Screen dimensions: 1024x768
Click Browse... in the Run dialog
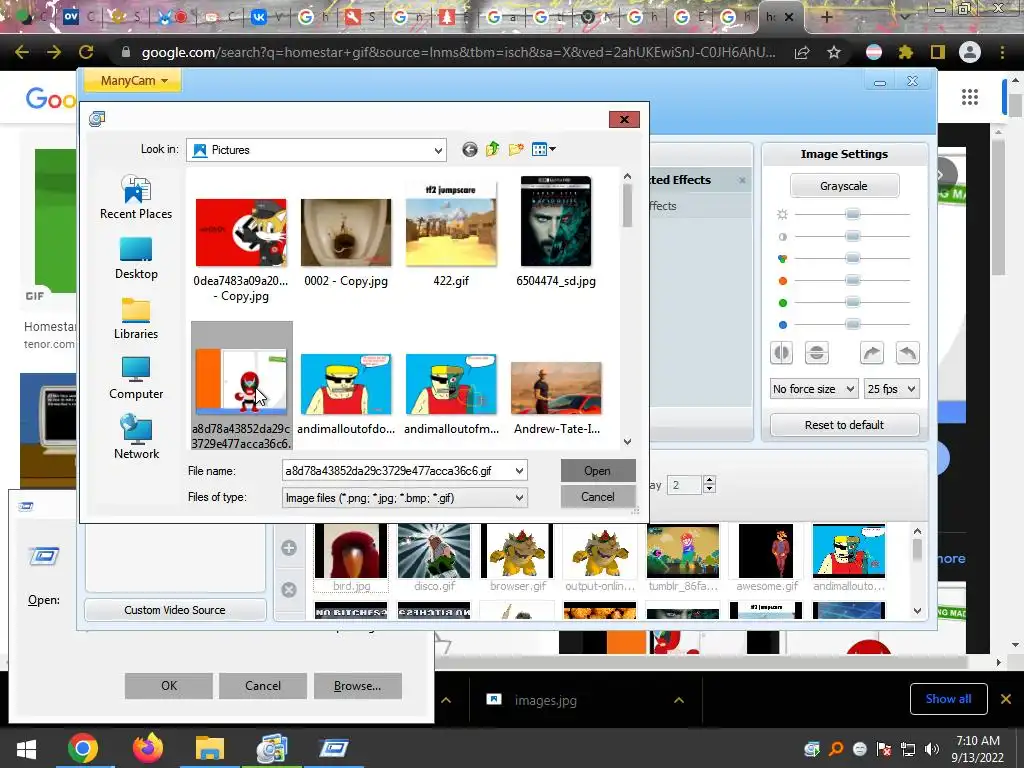click(x=357, y=686)
